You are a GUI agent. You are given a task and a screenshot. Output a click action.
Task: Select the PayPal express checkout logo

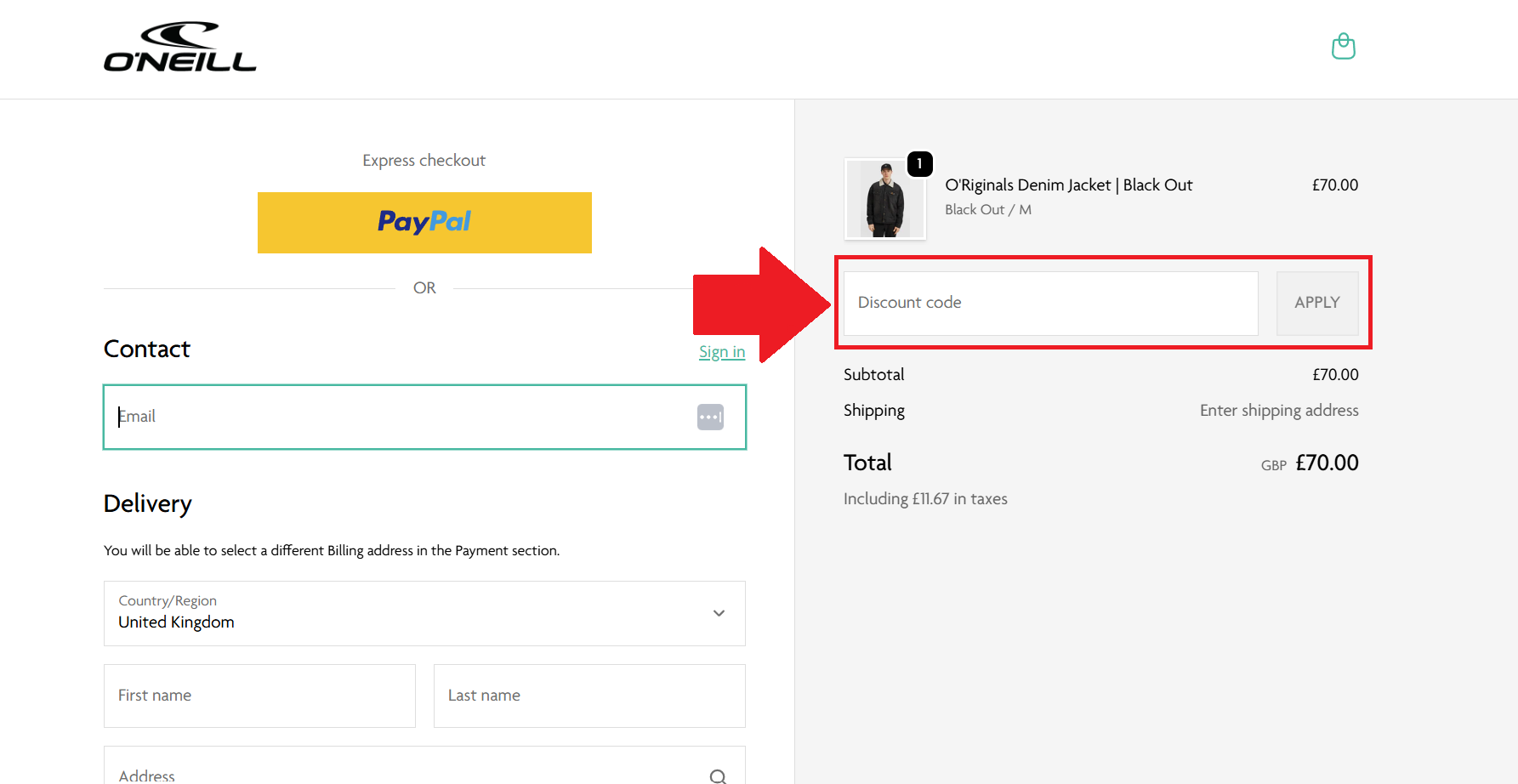[x=424, y=222]
